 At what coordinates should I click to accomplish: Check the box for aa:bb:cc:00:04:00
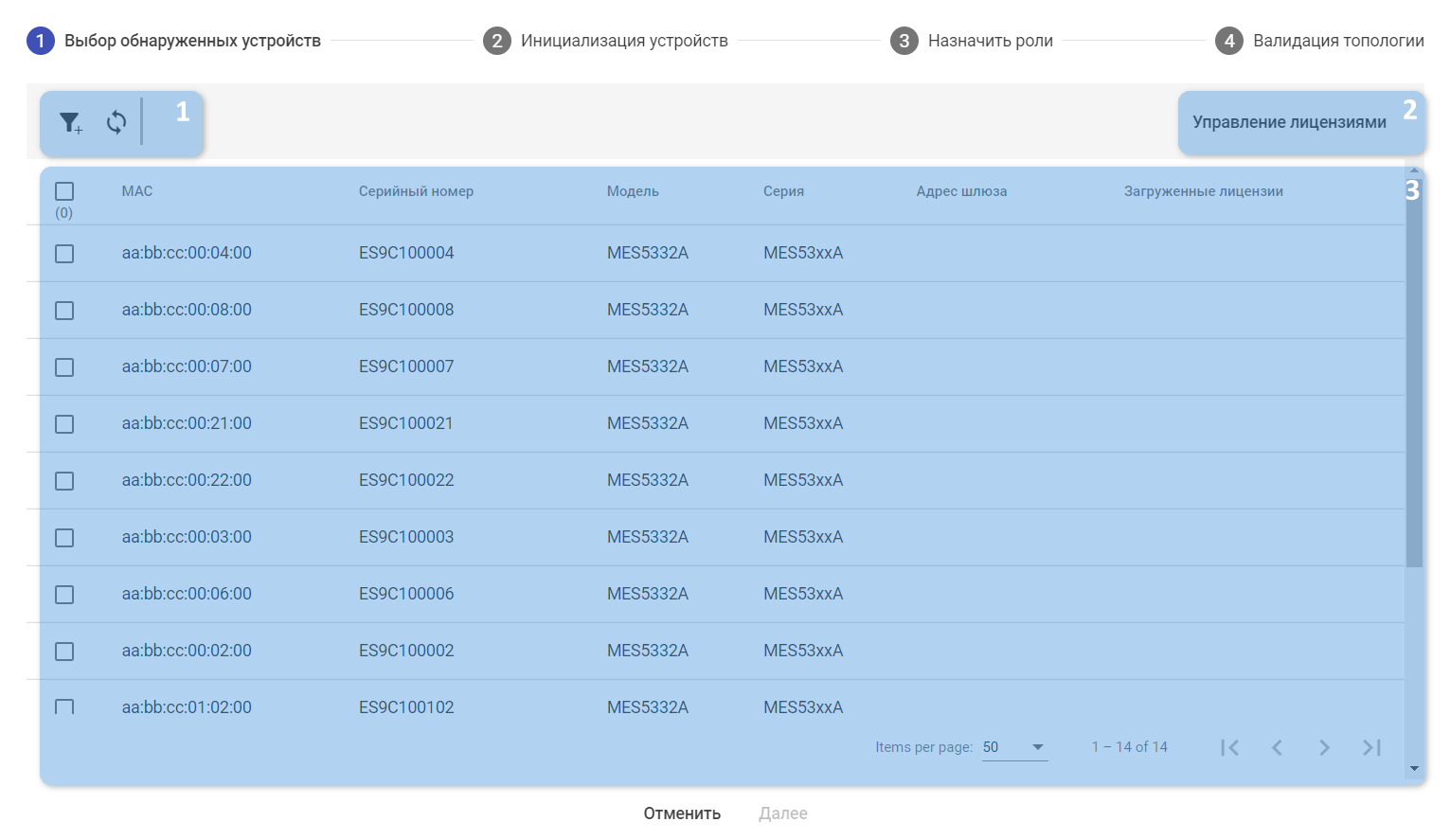[x=64, y=254]
